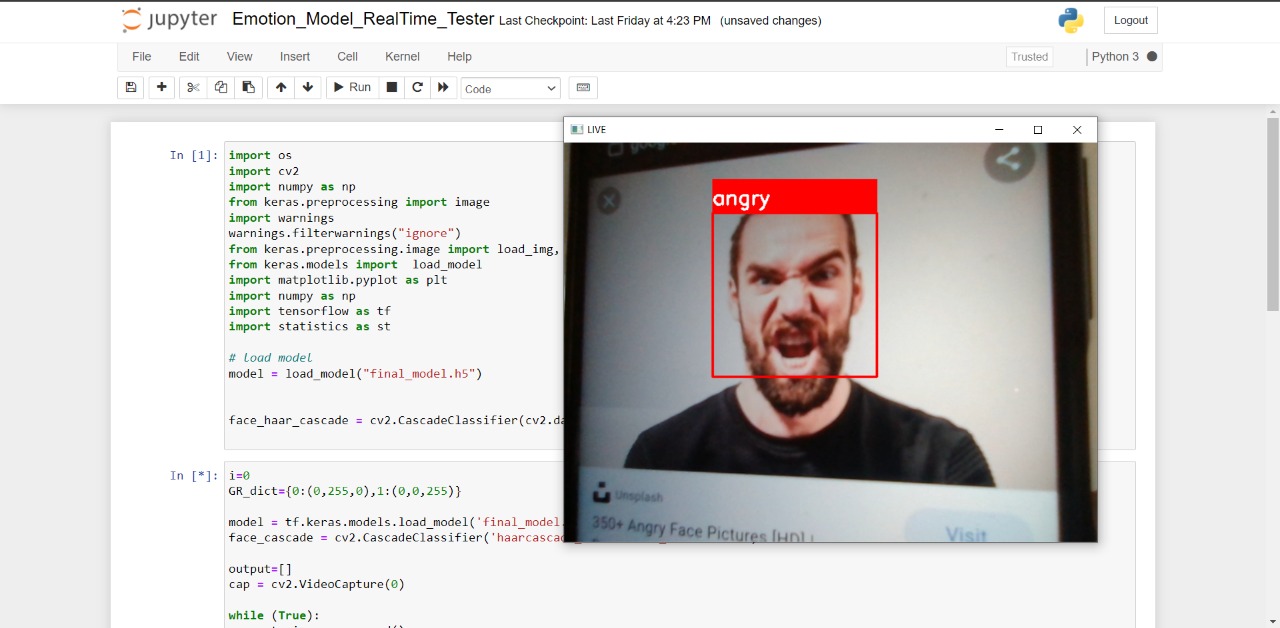Open the Cell menu
This screenshot has height=628, width=1280.
pos(347,57)
